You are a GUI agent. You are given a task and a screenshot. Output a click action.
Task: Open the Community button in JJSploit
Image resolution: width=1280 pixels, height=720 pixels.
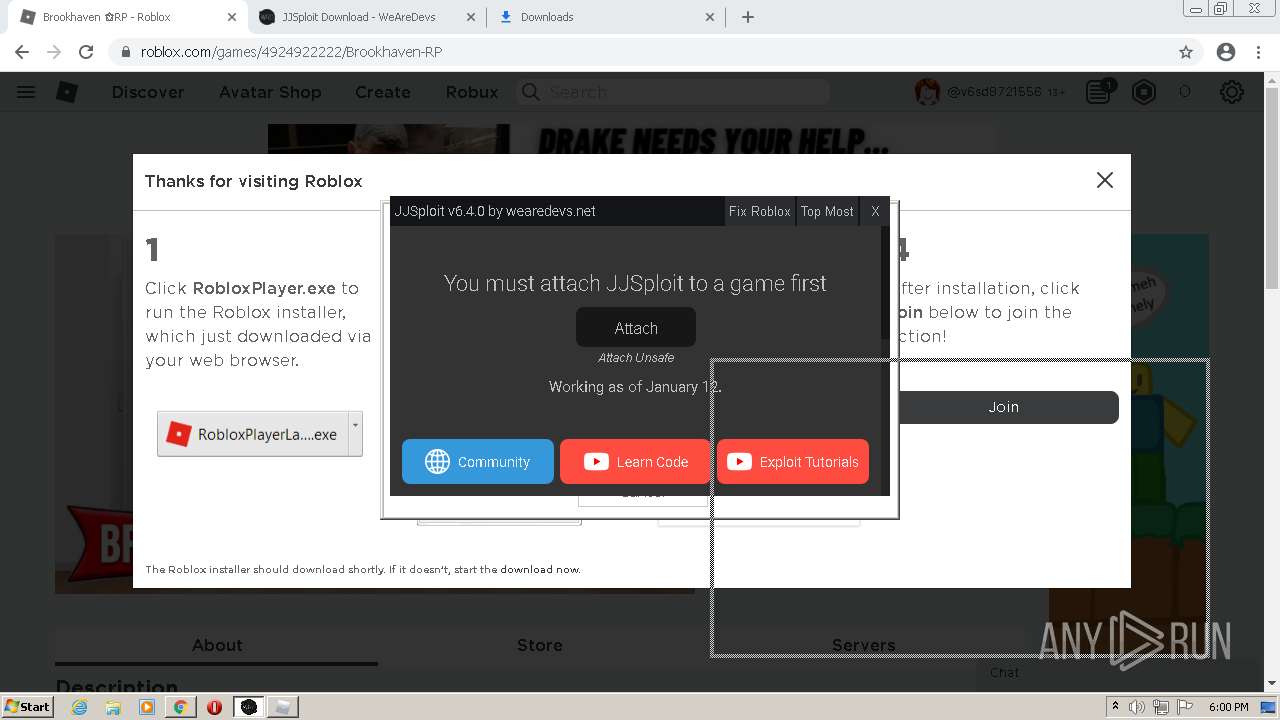pos(478,462)
